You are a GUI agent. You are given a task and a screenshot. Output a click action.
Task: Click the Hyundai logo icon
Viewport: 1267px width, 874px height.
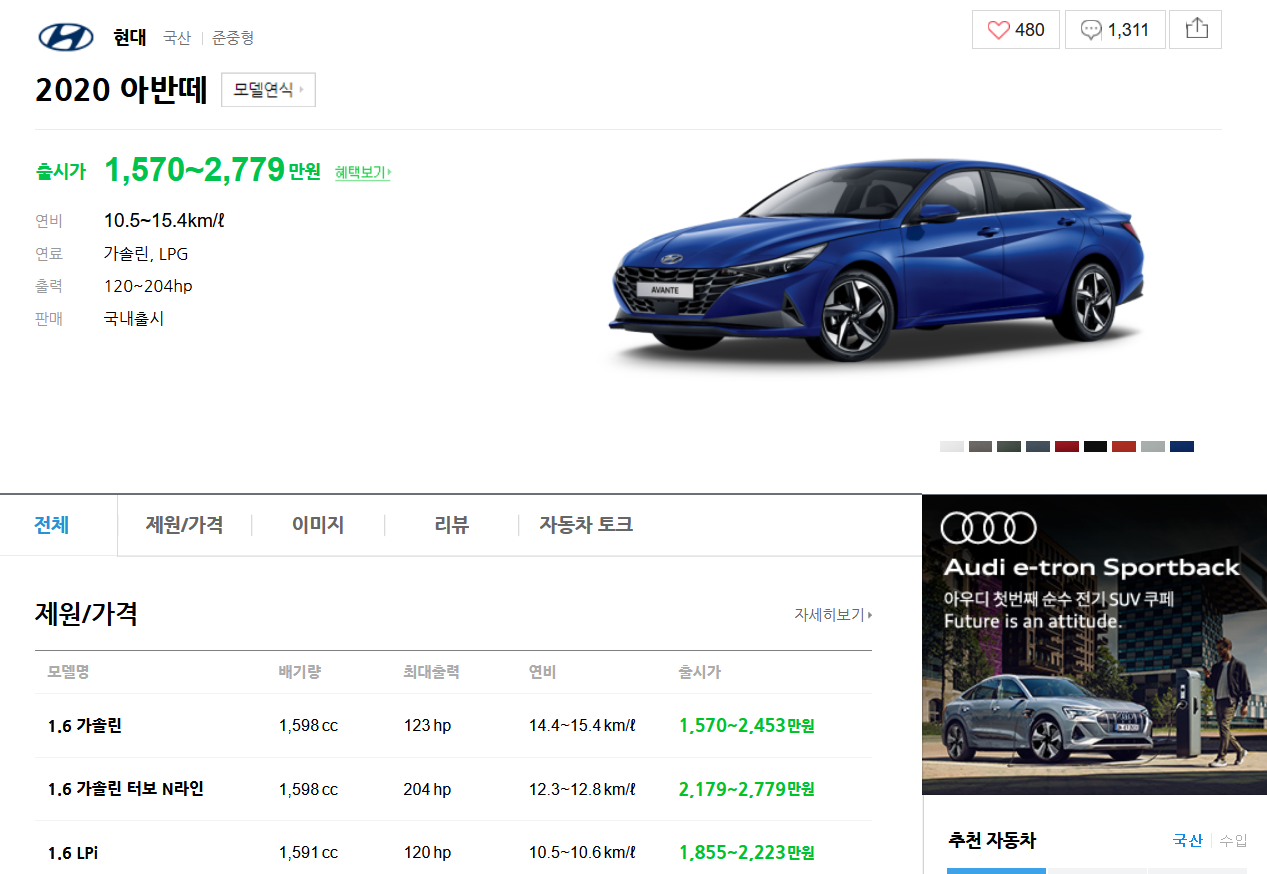[66, 37]
